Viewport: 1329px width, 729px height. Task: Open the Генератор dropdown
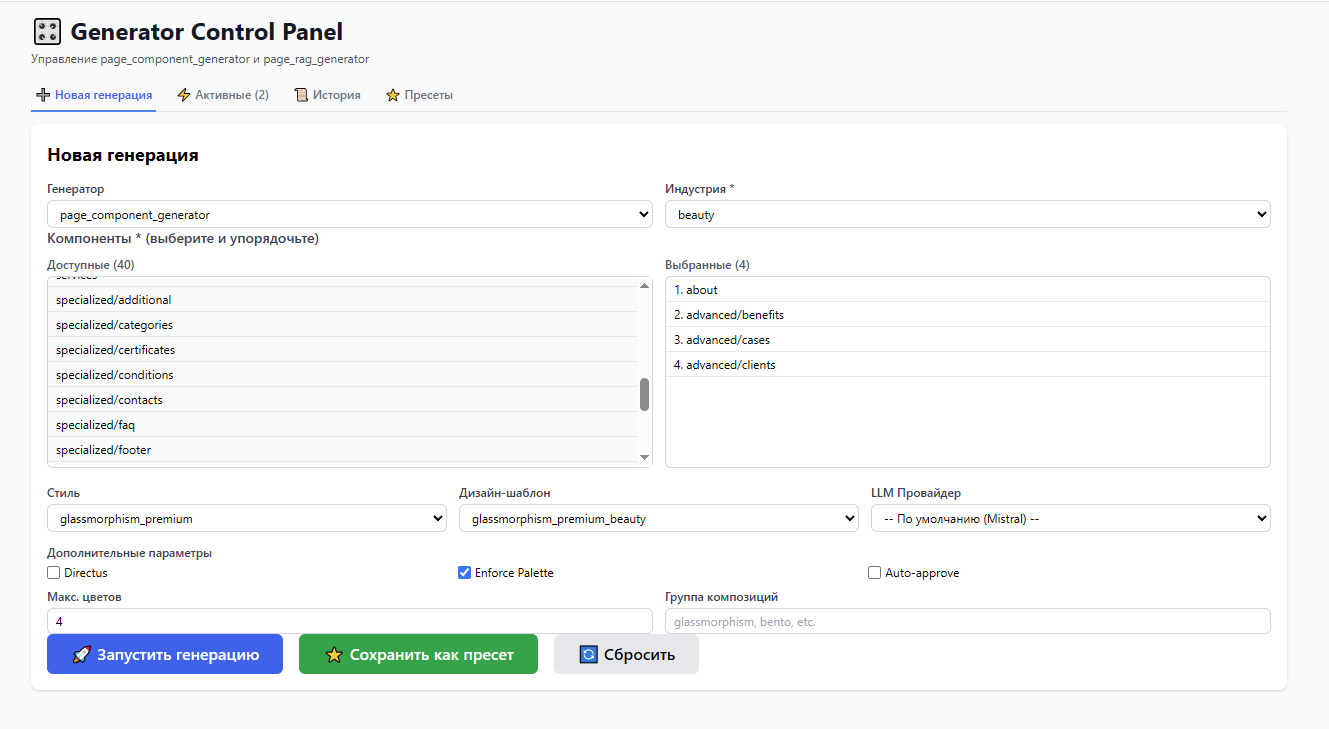coord(350,214)
